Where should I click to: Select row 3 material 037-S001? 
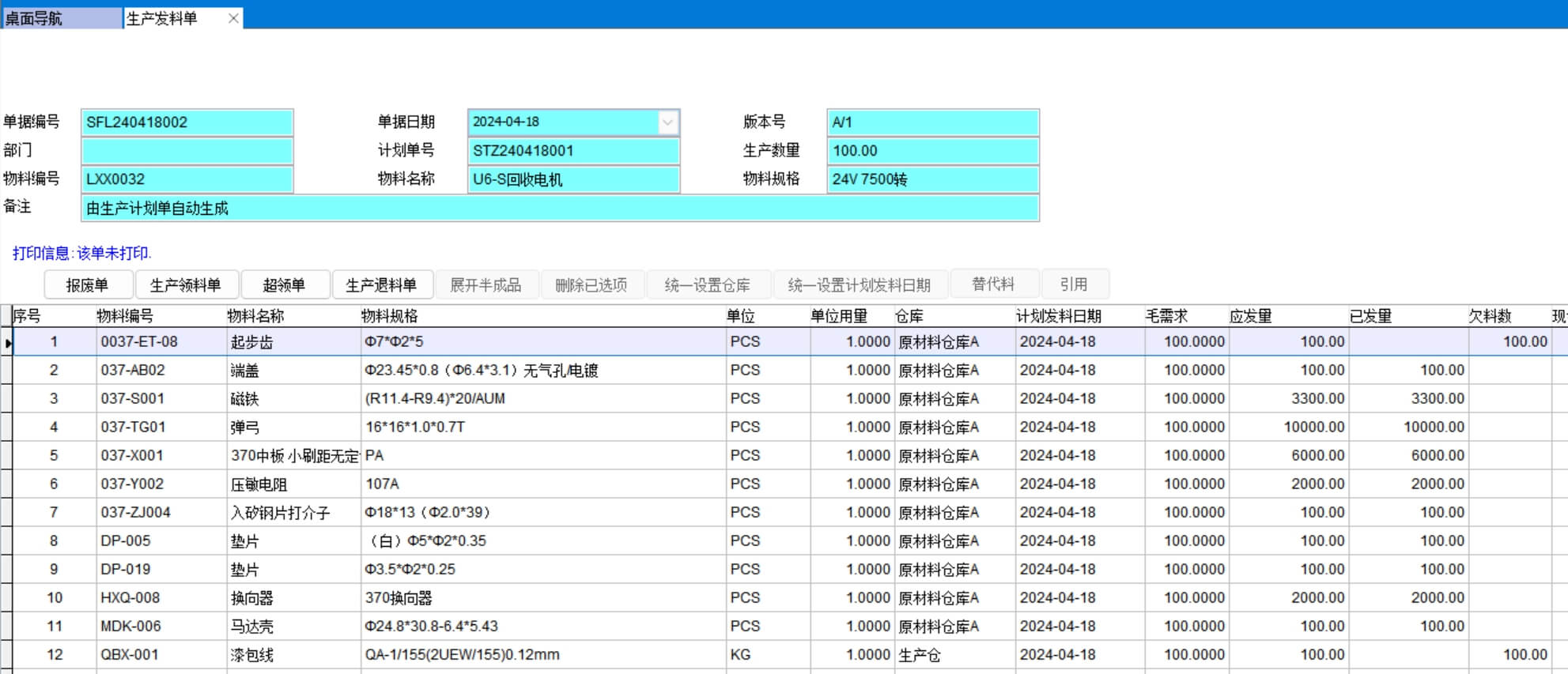132,399
